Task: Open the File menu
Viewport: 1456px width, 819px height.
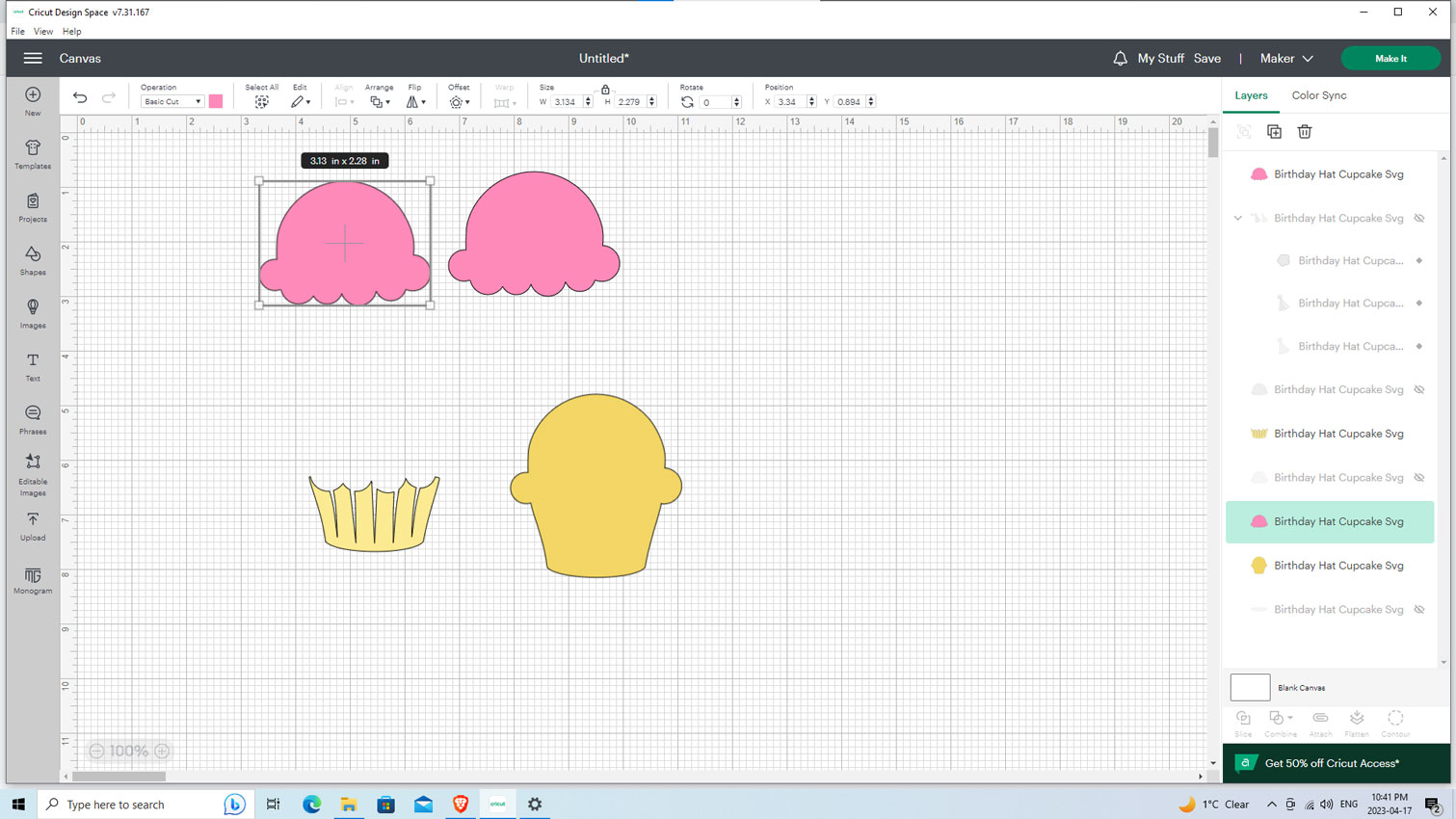Action: [x=18, y=32]
